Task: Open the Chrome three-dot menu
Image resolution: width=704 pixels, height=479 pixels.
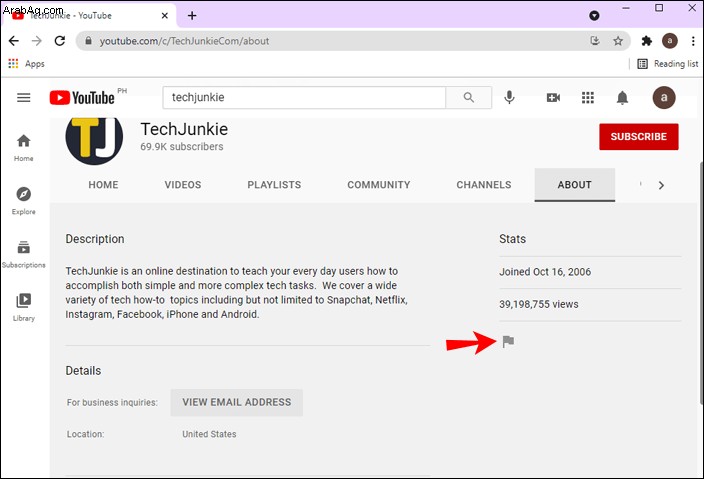Action: pyautogui.click(x=693, y=41)
